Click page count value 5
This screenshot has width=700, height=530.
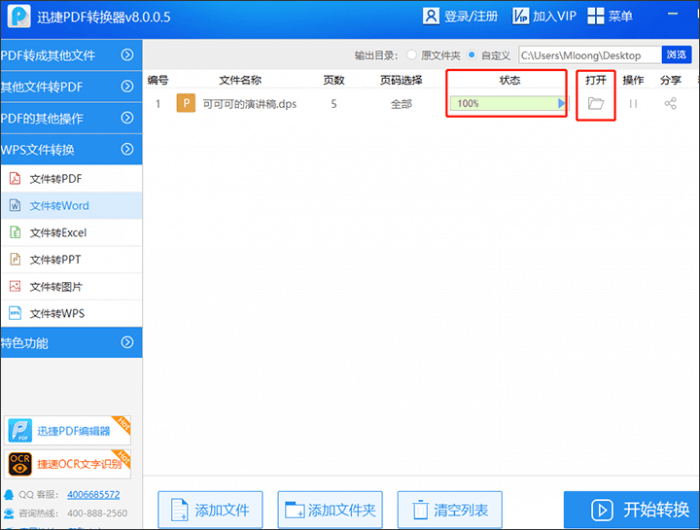pyautogui.click(x=333, y=104)
